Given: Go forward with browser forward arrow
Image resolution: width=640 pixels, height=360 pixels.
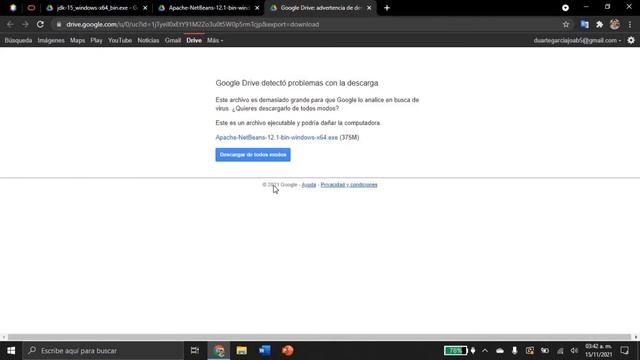Looking at the screenshot, I should 25,24.
